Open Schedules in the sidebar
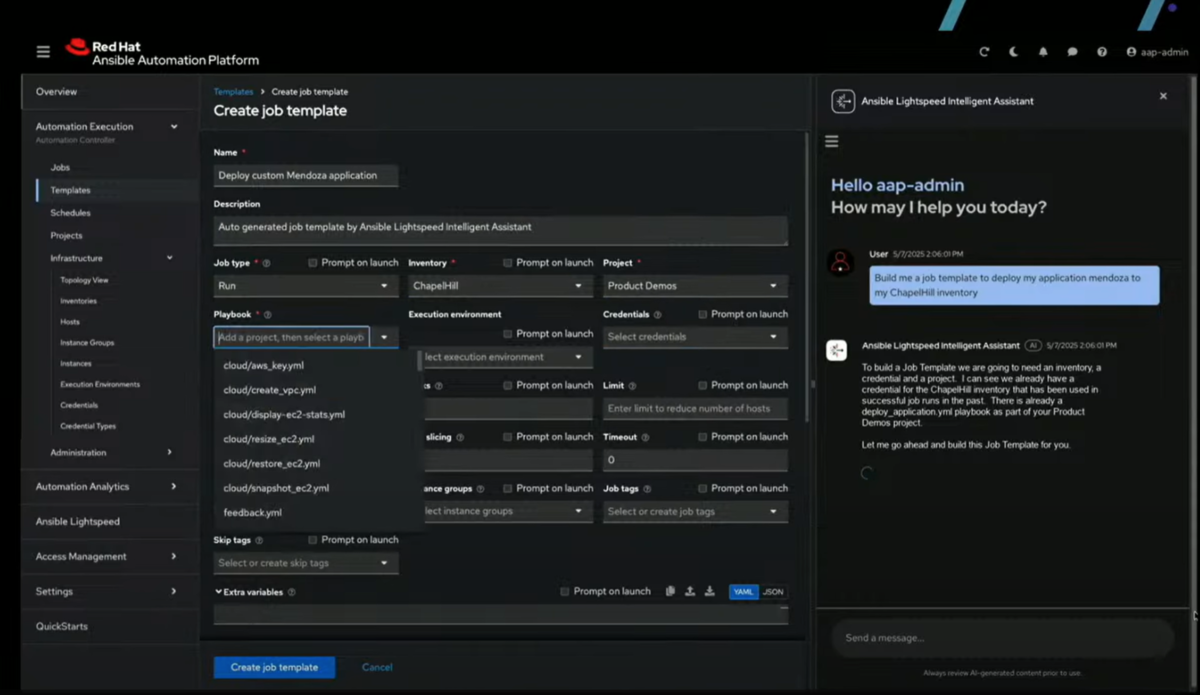Screen dimensions: 1200x695 point(70,213)
